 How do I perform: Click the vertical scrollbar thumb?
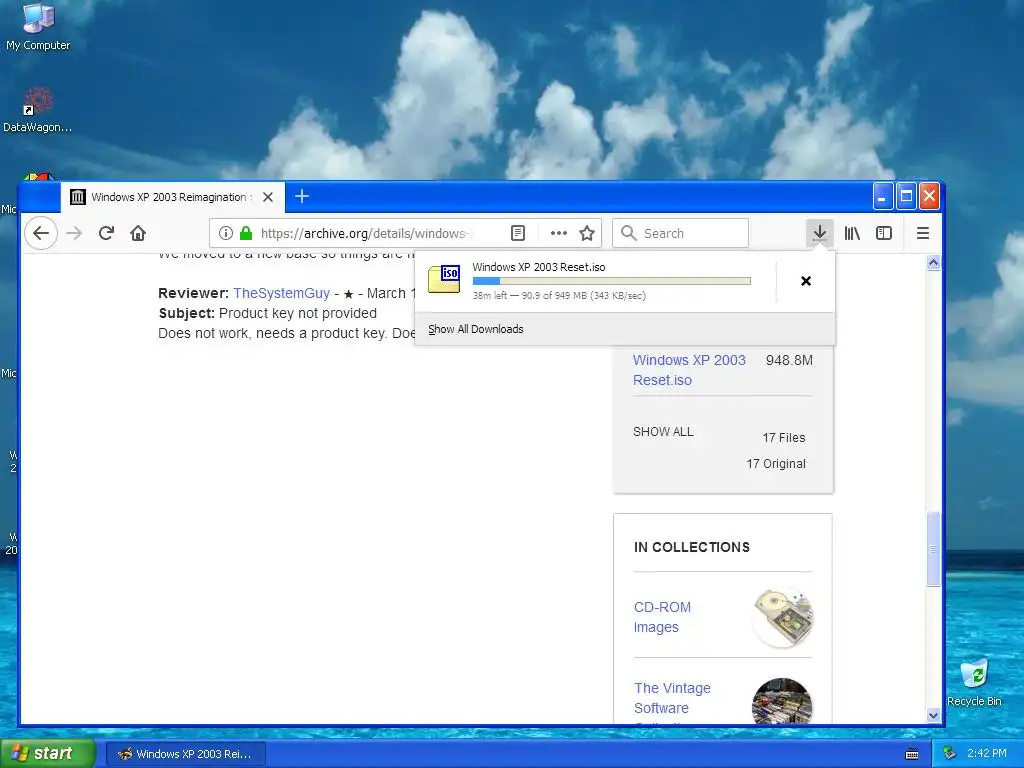point(933,549)
